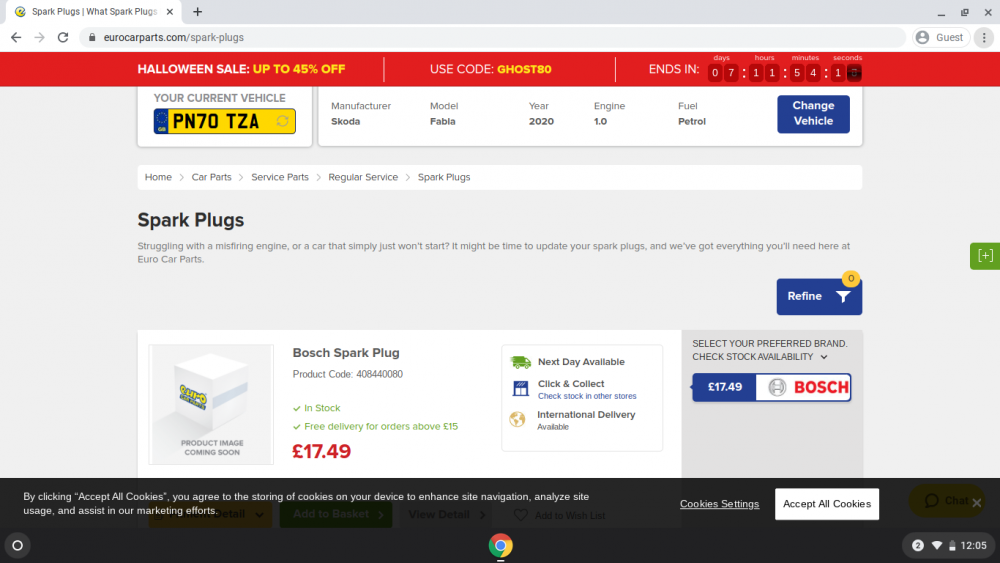Click the padlock site info icon

coord(92,38)
